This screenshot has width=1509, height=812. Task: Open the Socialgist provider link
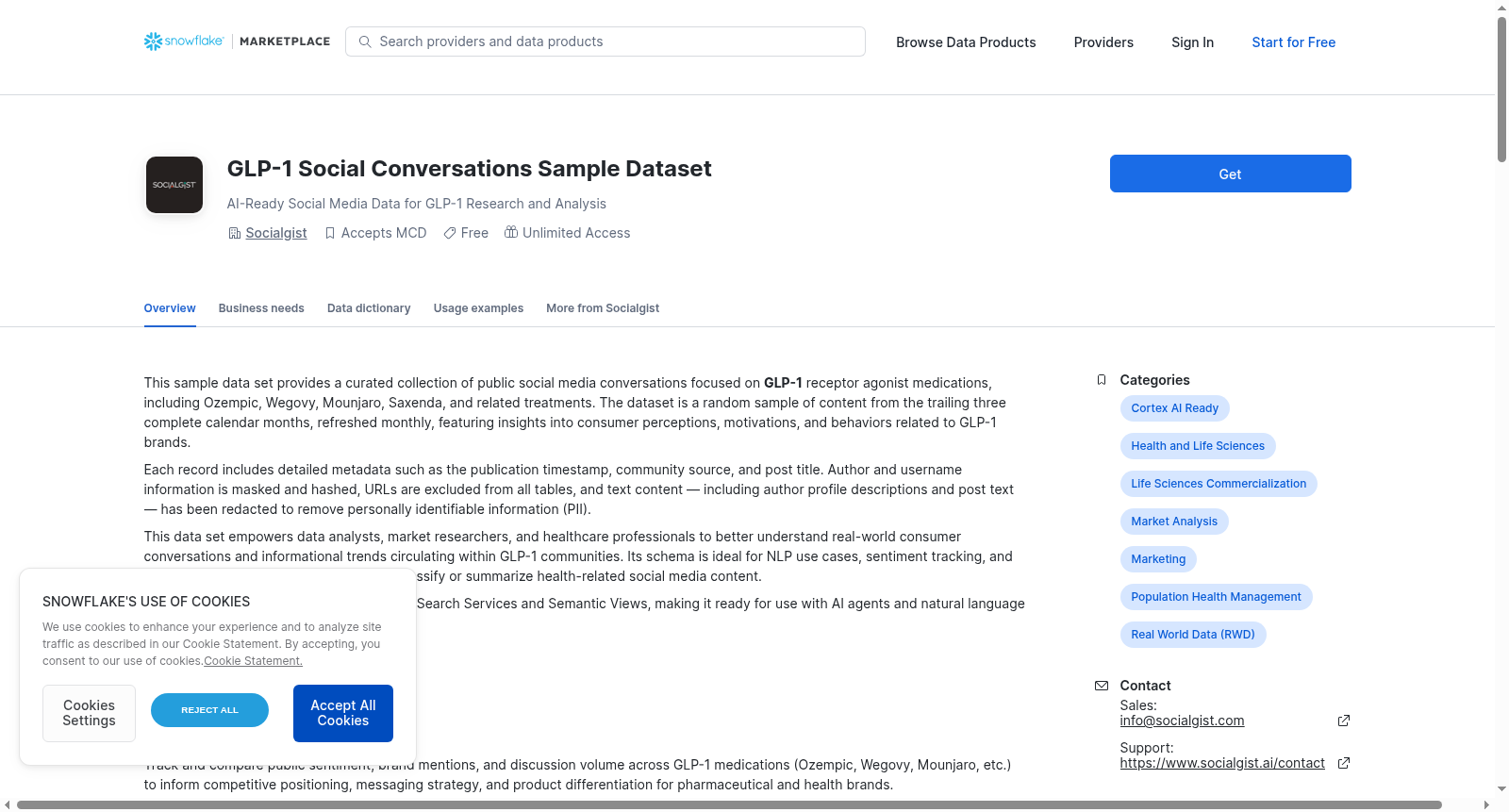click(x=276, y=233)
